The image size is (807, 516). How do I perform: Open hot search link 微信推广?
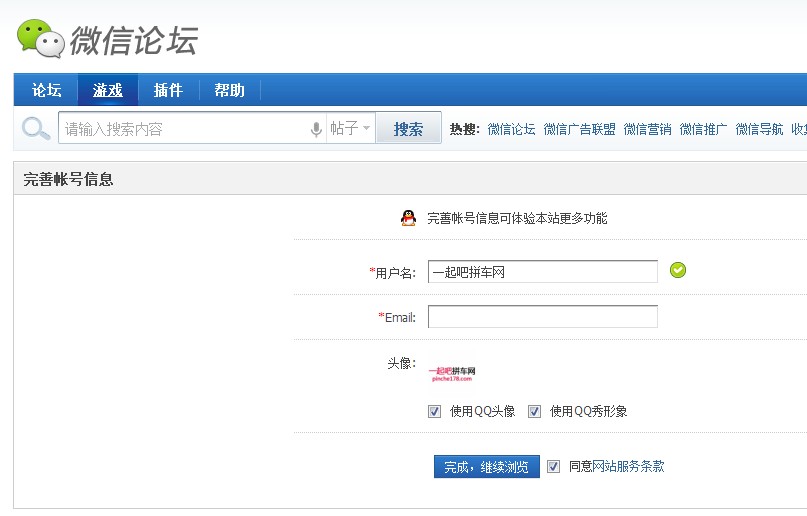703,129
